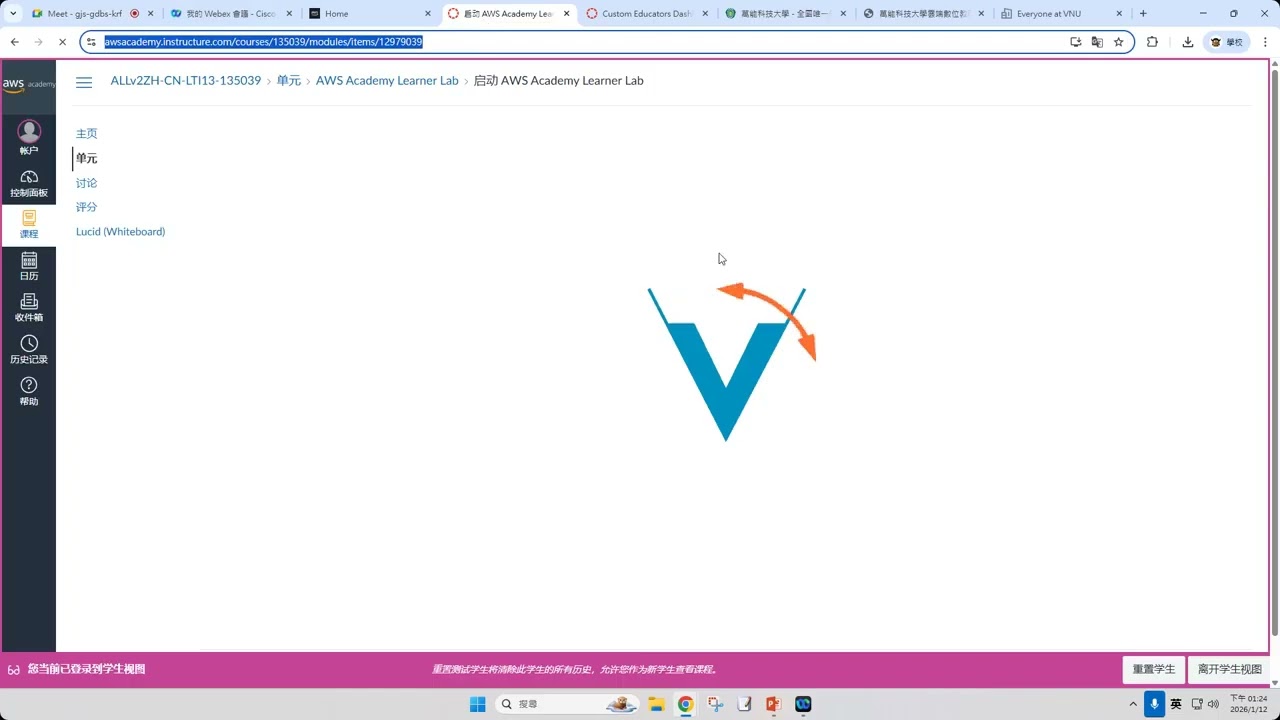The height and width of the screenshot is (720, 1280).
Task: Open the Calendar (日历) sidebar icon
Action: pos(29,267)
